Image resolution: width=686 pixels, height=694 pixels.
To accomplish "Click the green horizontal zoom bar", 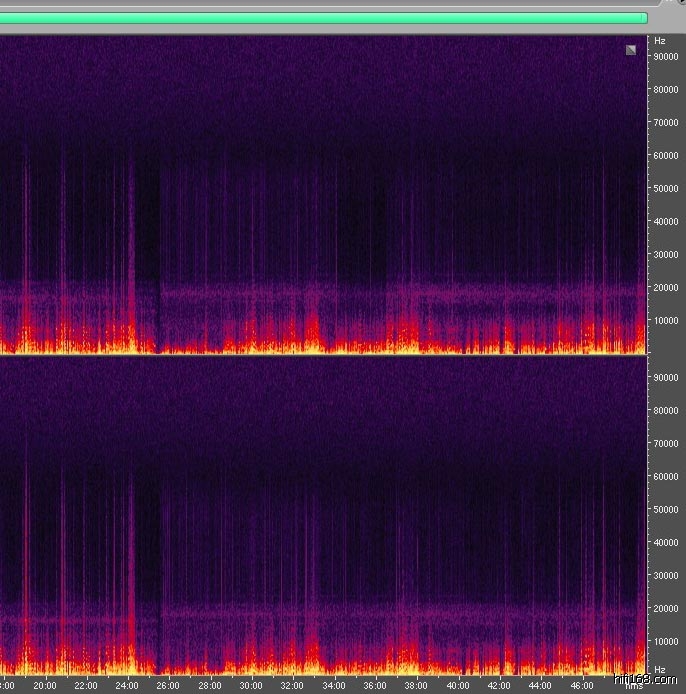I will pos(320,18).
